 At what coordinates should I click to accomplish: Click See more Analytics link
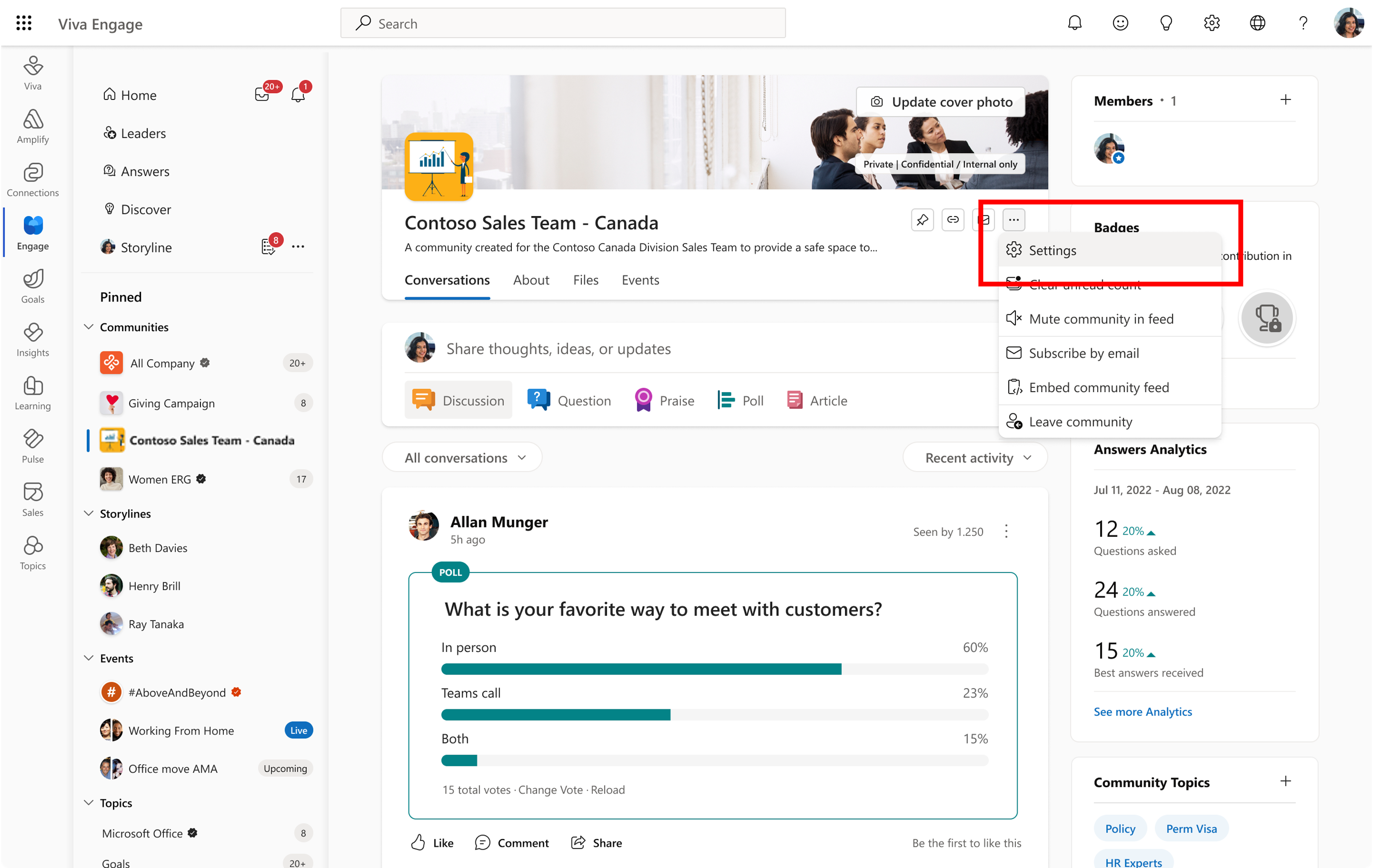1143,711
